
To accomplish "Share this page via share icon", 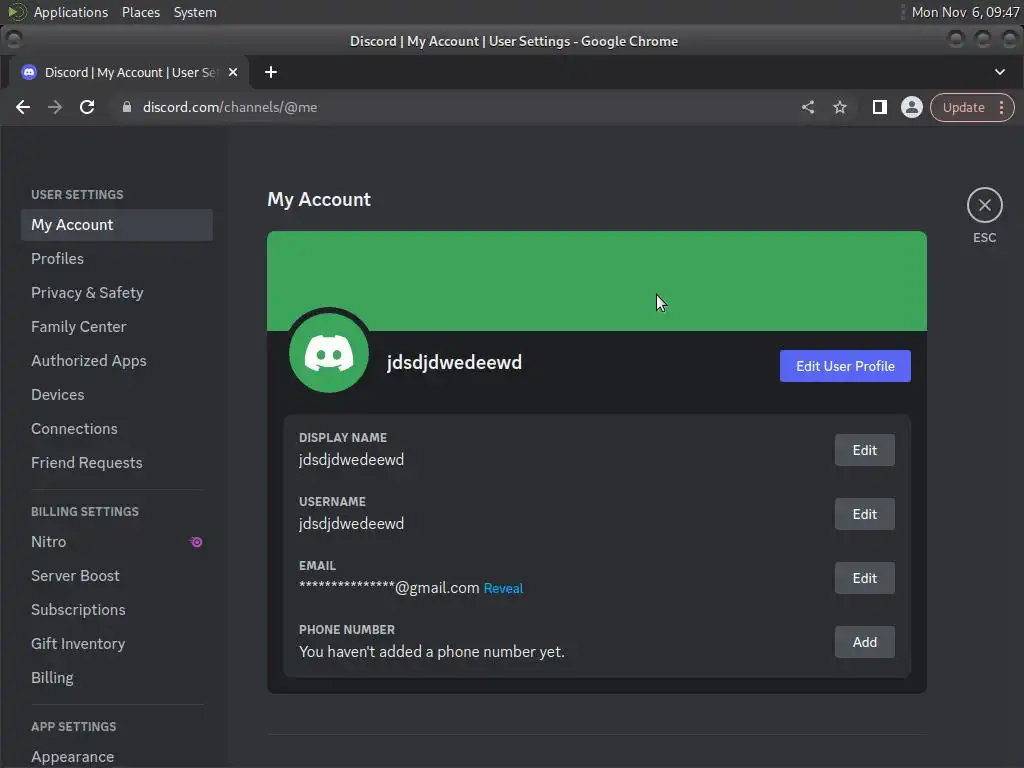I will (x=808, y=107).
